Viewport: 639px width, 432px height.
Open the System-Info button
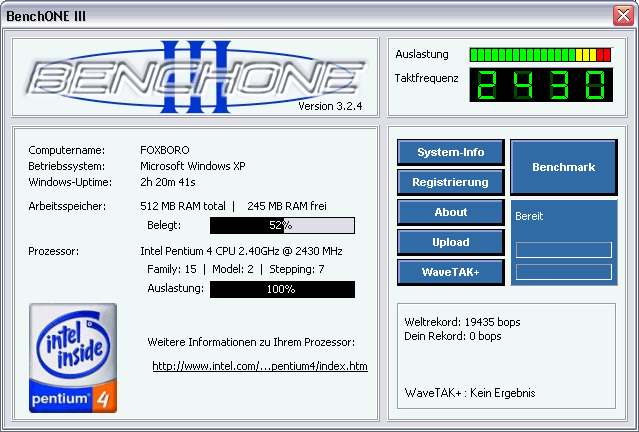451,152
